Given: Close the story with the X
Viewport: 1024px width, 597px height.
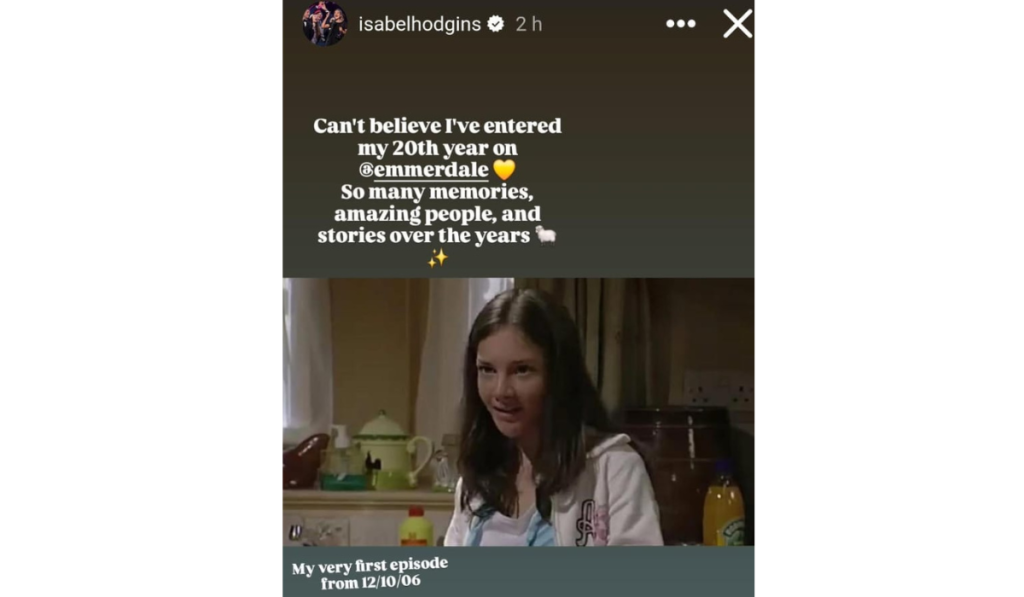Looking at the screenshot, I should [737, 24].
